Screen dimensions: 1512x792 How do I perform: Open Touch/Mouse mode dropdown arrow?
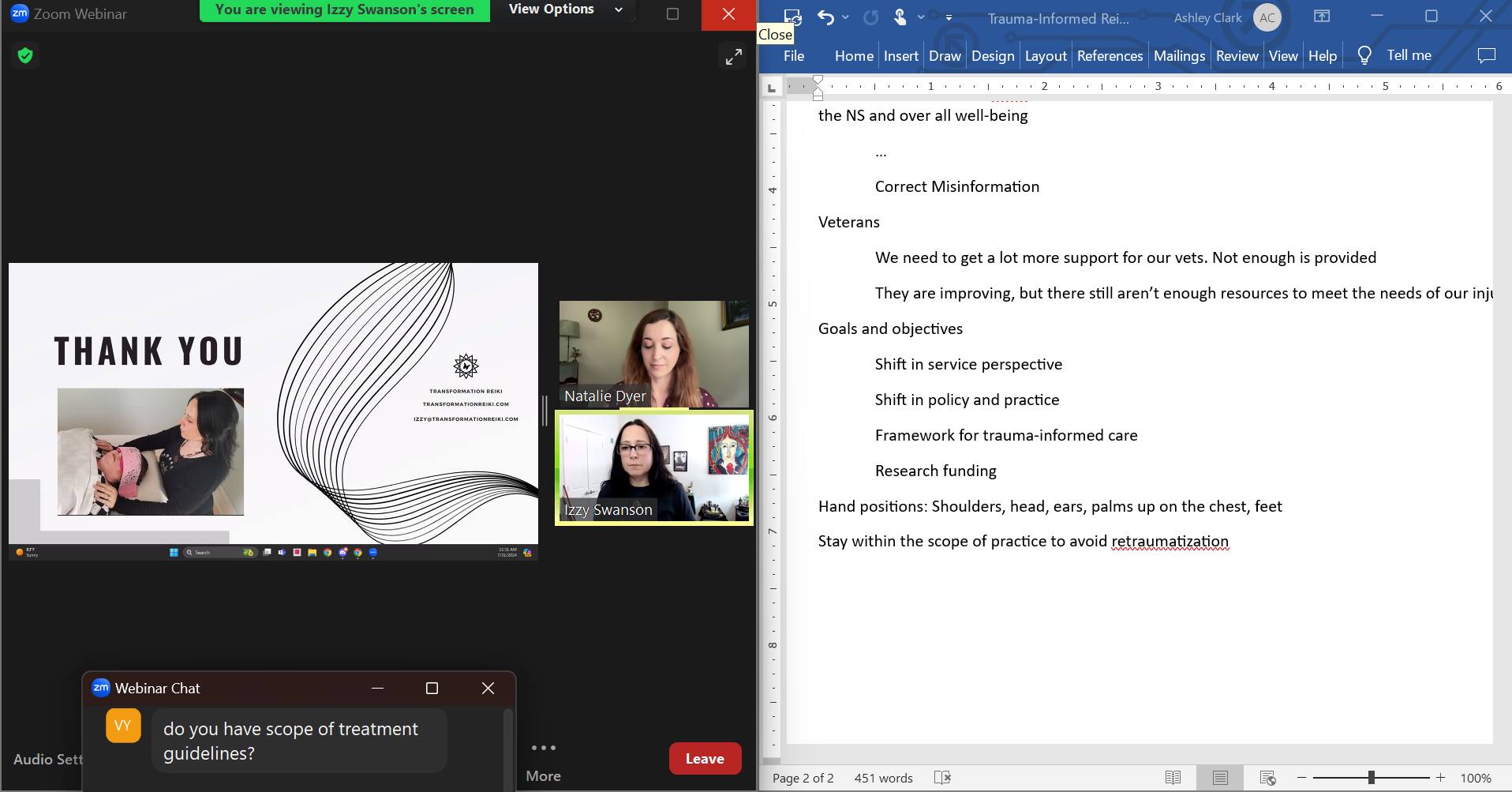921,17
